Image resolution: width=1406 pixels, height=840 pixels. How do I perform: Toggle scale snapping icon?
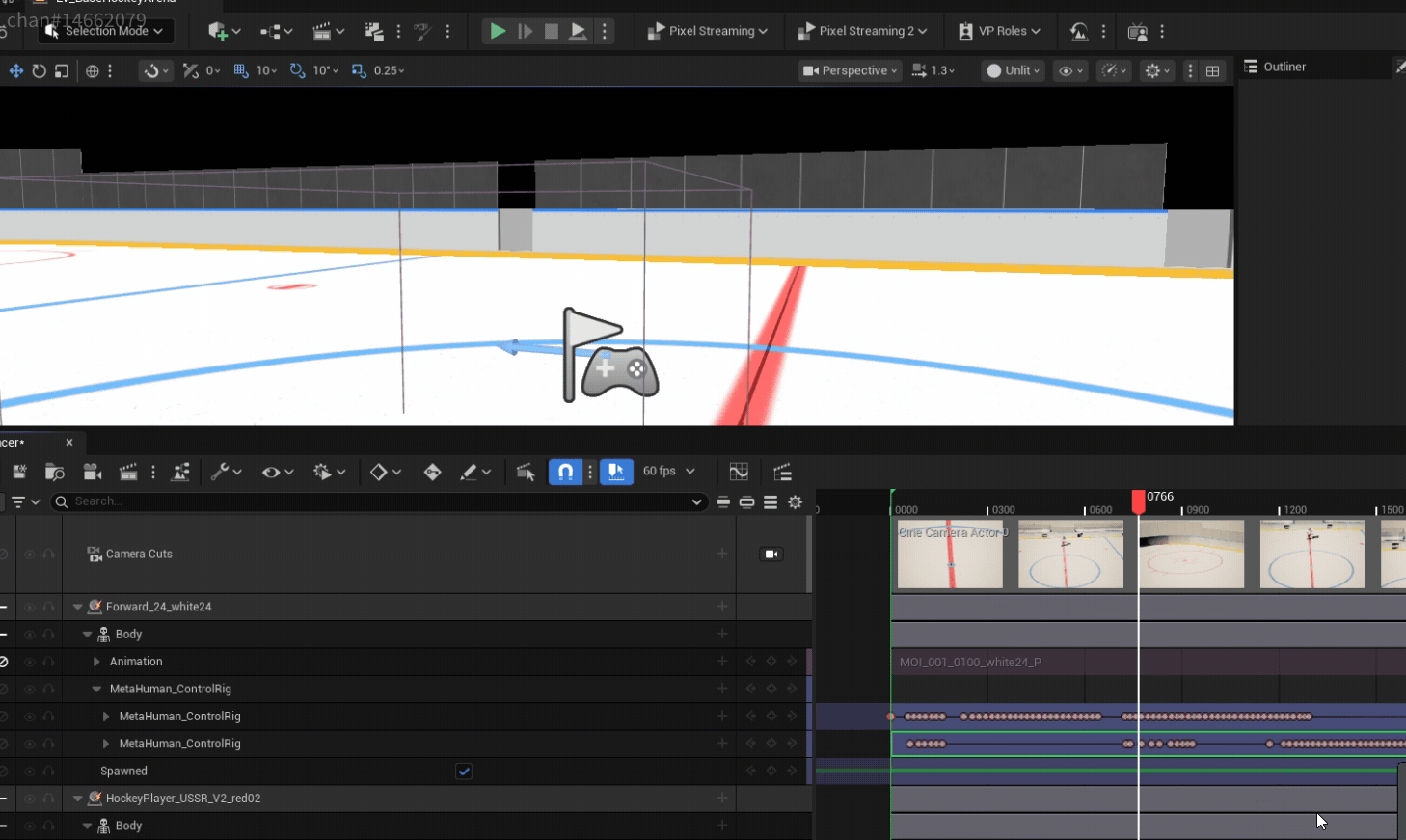coord(359,70)
